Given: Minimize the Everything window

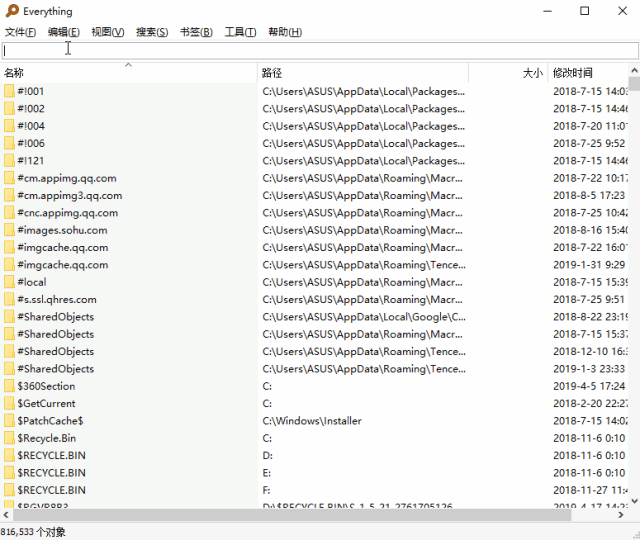Looking at the screenshot, I should tap(547, 11).
